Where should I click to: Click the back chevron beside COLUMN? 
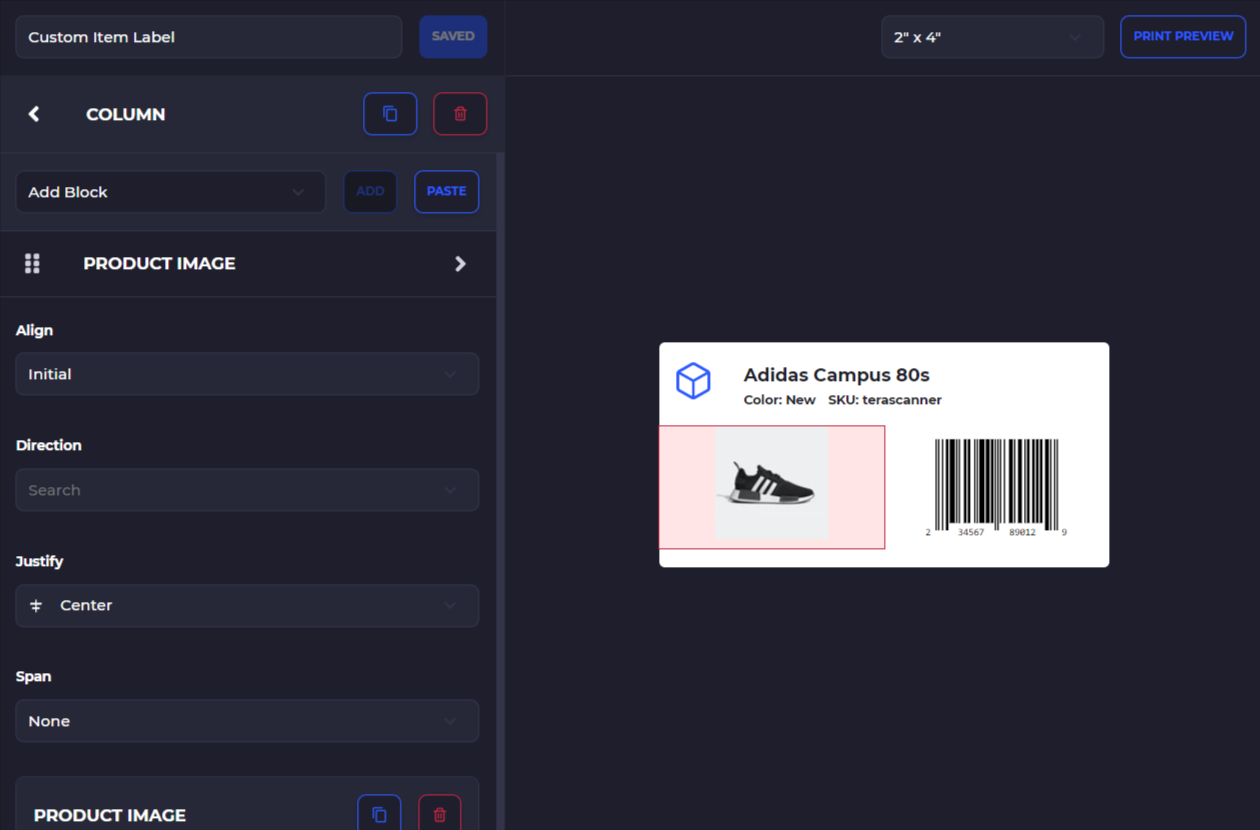[33, 114]
